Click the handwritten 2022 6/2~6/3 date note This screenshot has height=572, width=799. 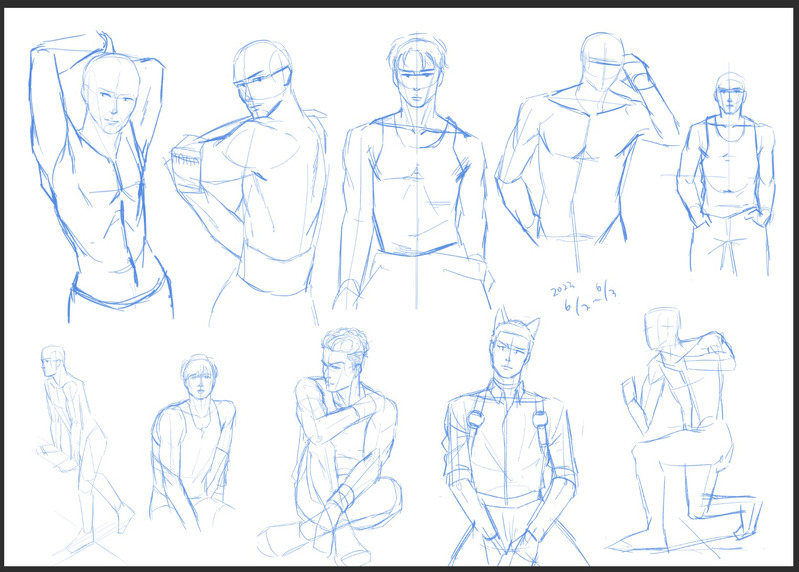tap(584, 297)
